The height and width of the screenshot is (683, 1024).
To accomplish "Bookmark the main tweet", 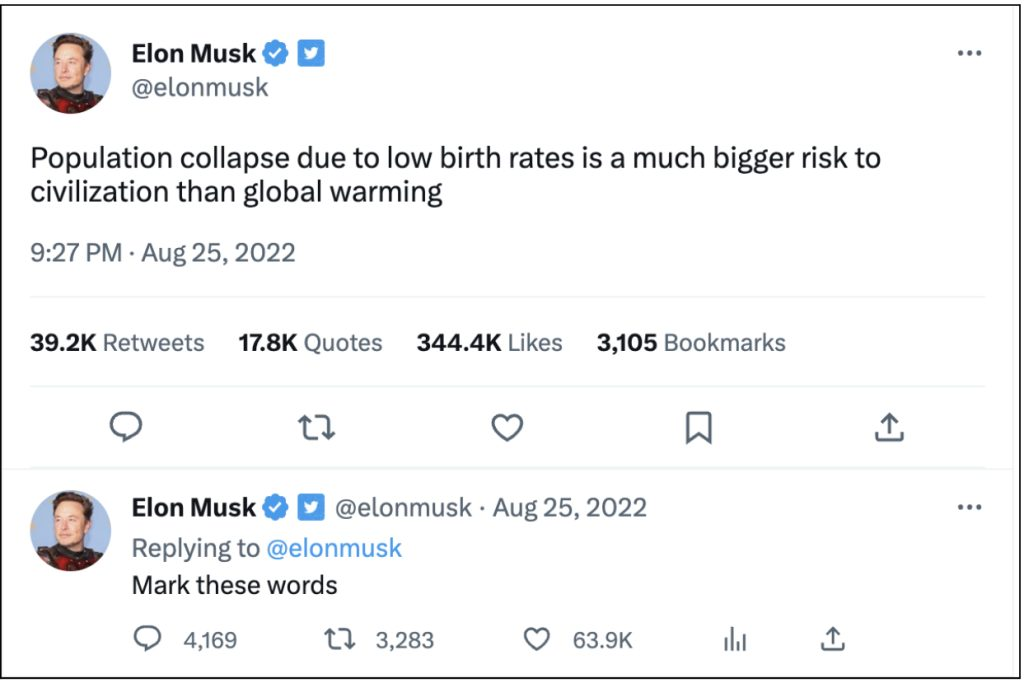I will tap(698, 427).
